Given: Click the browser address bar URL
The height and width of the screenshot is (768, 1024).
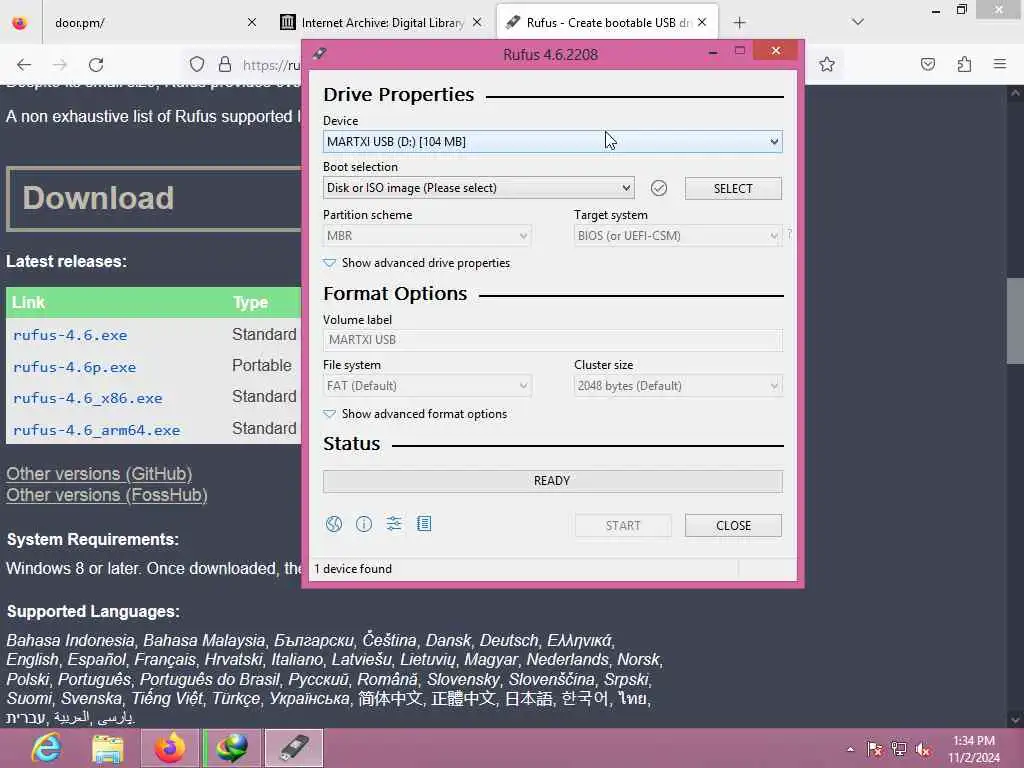Looking at the screenshot, I should coord(271,65).
